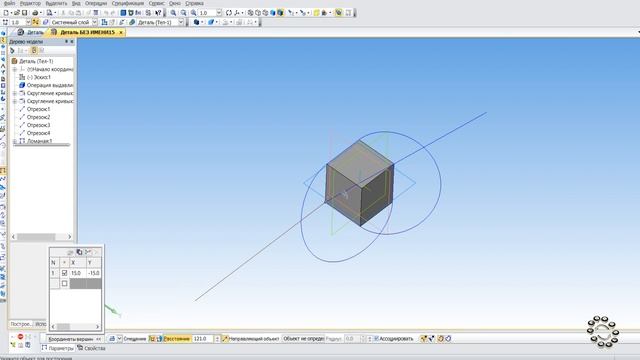
Task: Click the yellow check-arrow icon near Ассоциировать
Action: pyautogui.click(x=423, y=338)
